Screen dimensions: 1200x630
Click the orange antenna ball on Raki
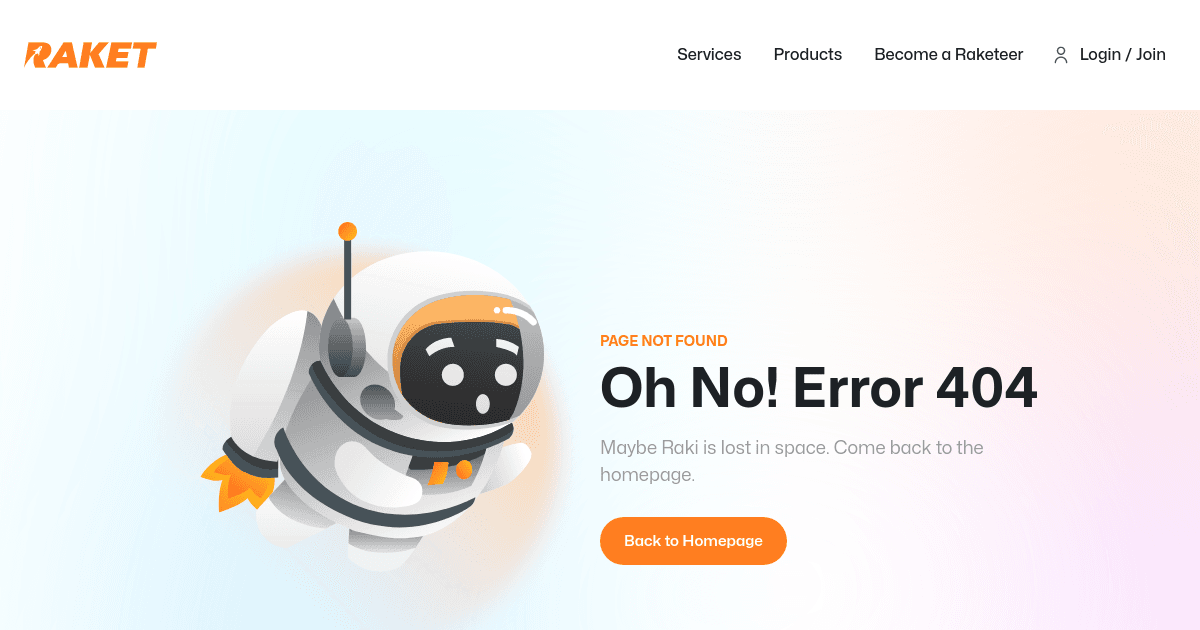point(347,231)
